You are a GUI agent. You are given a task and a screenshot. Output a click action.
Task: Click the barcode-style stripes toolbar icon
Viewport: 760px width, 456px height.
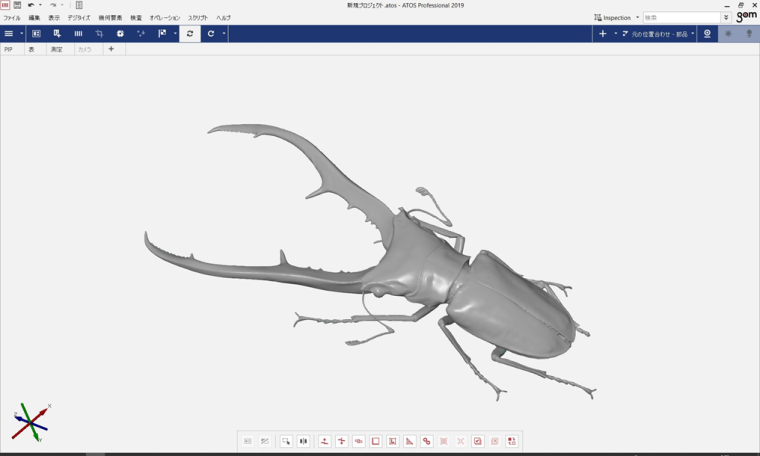point(78,34)
